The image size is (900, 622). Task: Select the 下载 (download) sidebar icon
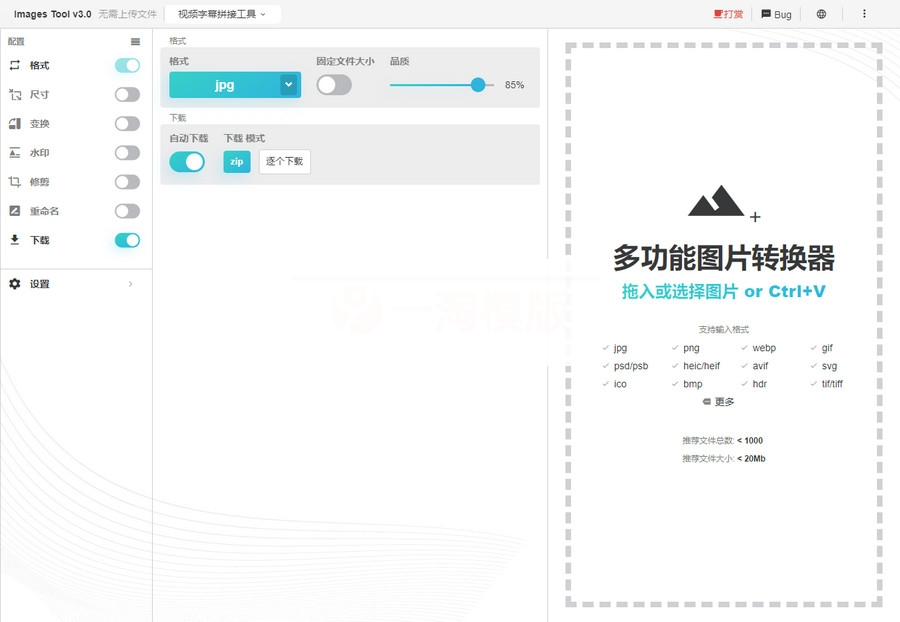15,240
